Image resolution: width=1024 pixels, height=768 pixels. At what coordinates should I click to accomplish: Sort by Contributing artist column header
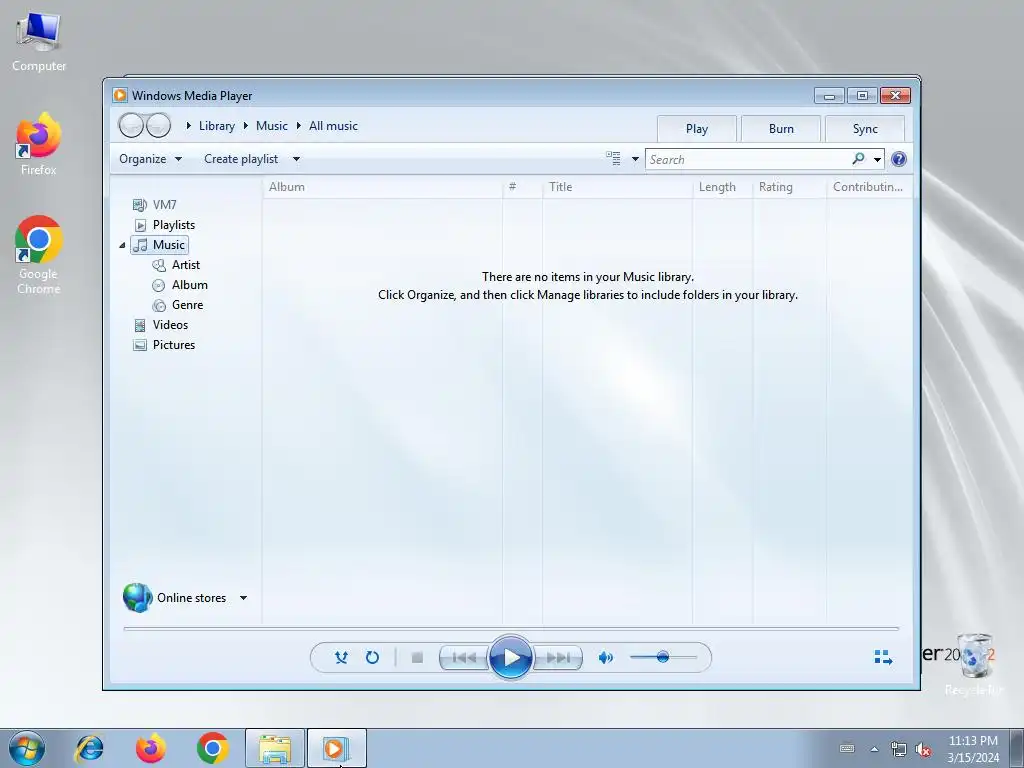tap(869, 187)
